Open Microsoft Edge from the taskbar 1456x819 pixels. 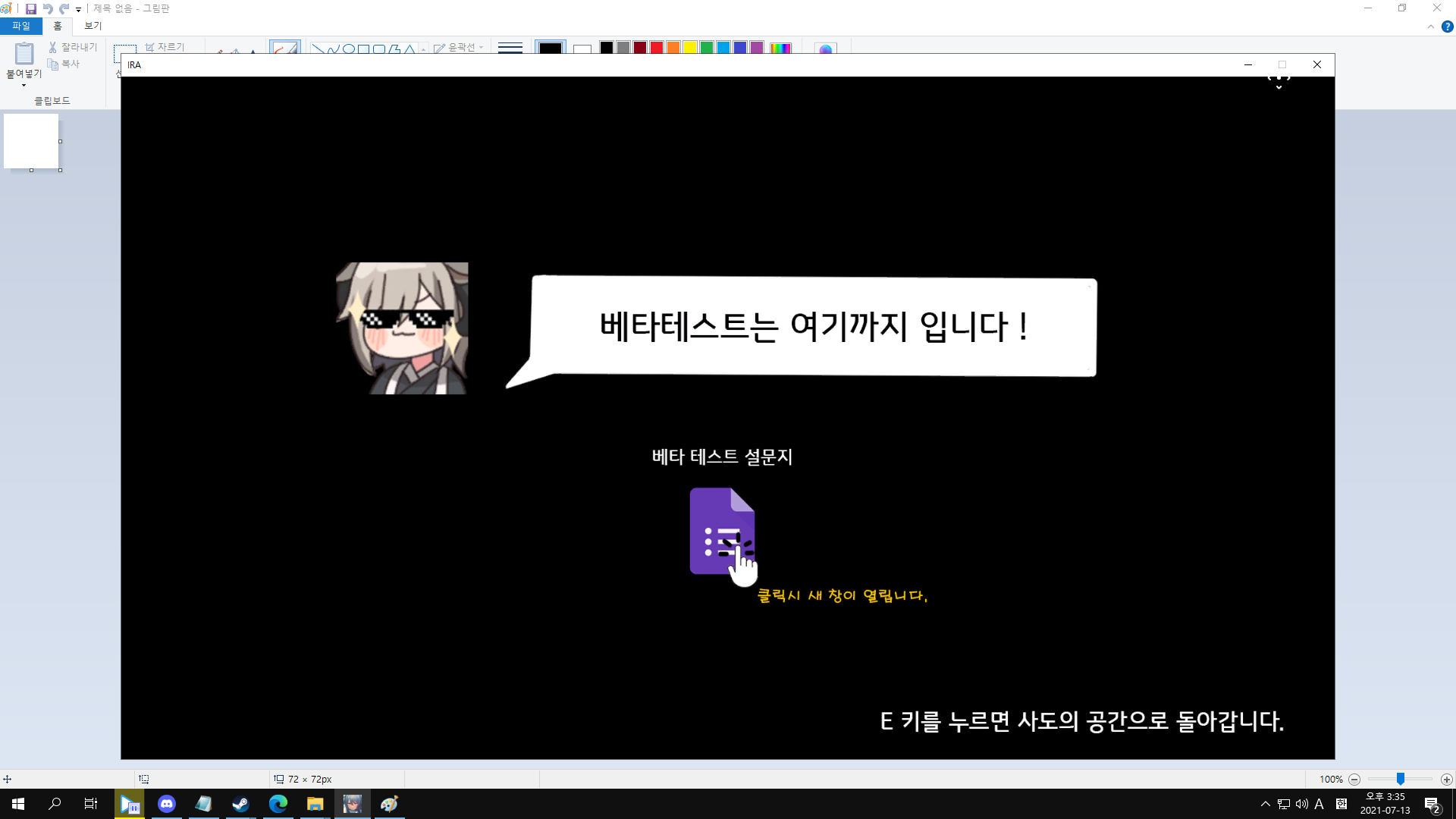(x=278, y=804)
